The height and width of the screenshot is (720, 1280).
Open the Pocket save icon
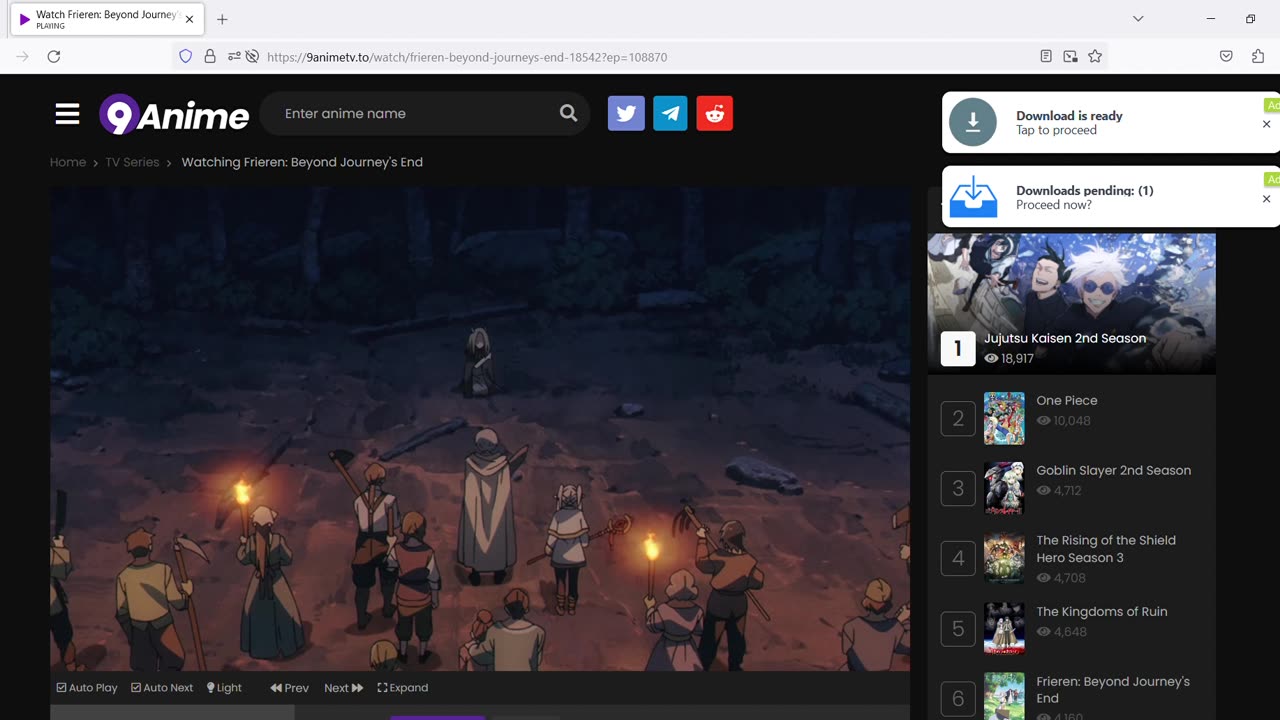[1226, 57]
